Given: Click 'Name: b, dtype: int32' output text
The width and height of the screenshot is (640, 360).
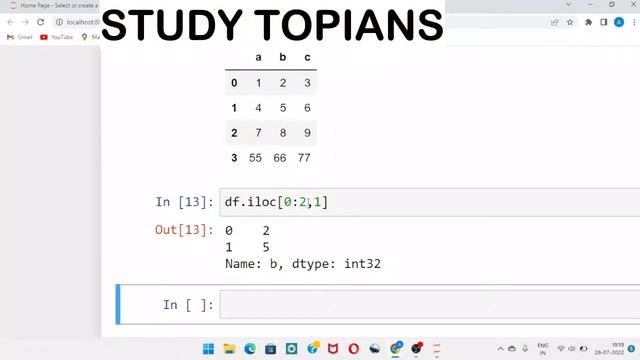Looking at the screenshot, I should (303, 264).
